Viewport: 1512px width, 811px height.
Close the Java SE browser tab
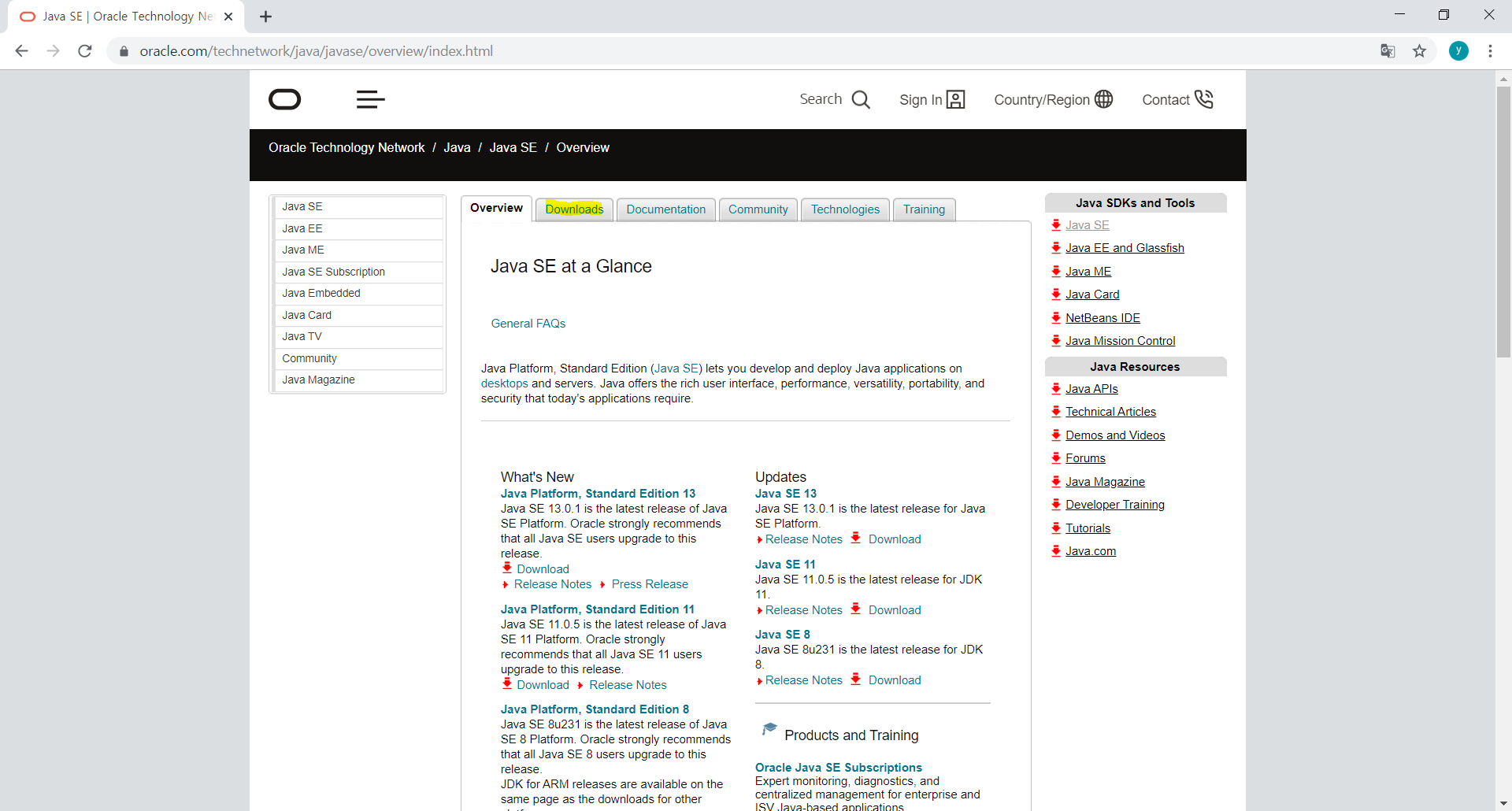pos(228,17)
